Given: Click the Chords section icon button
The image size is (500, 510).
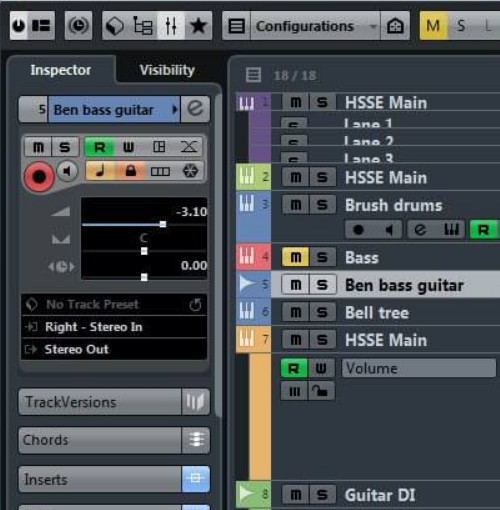Looking at the screenshot, I should [196, 440].
